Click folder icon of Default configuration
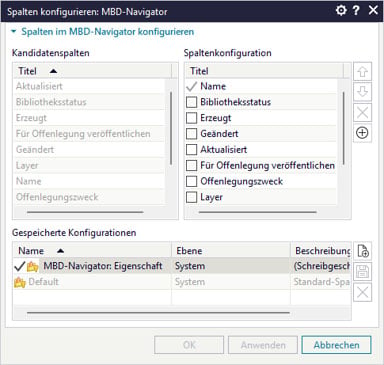384x365 pixels. [x=20, y=282]
